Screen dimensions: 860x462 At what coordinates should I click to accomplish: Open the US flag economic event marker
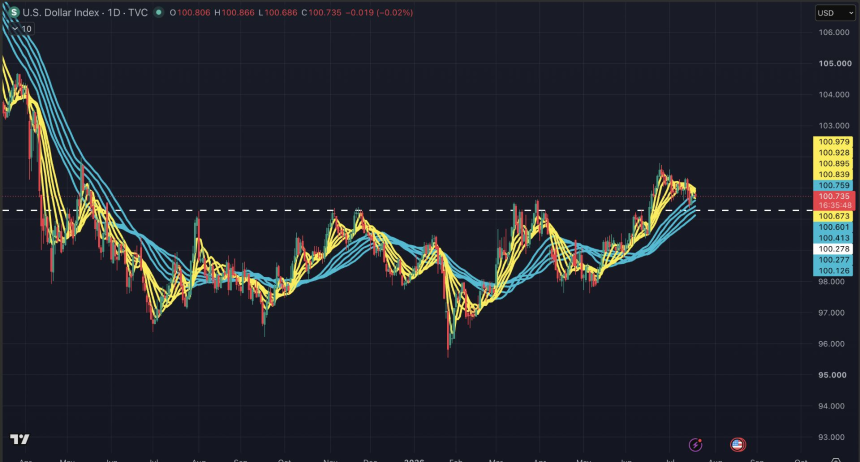738,444
